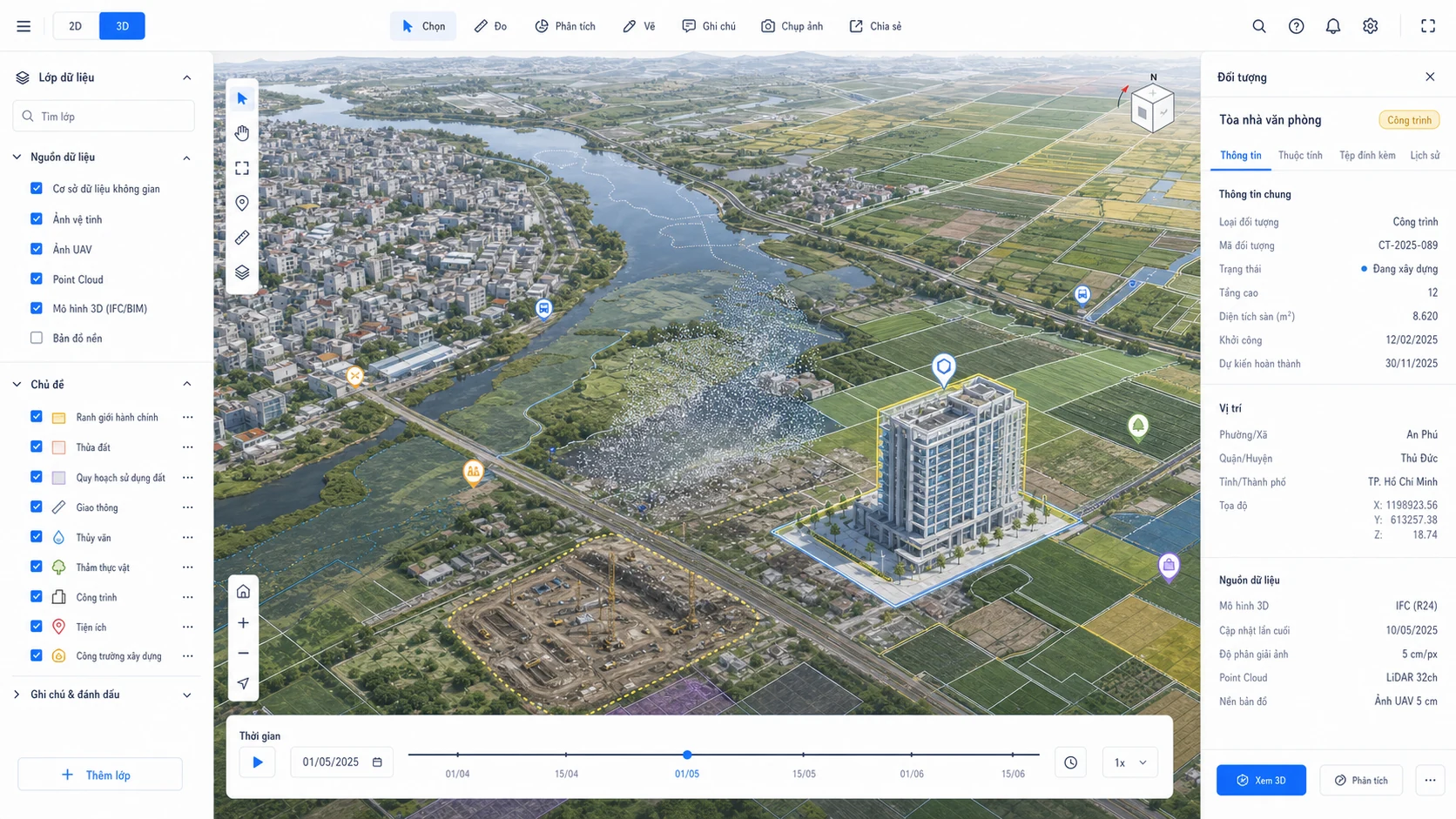The image size is (1456, 819).
Task: Open the help question-mark icon
Action: click(x=1297, y=26)
